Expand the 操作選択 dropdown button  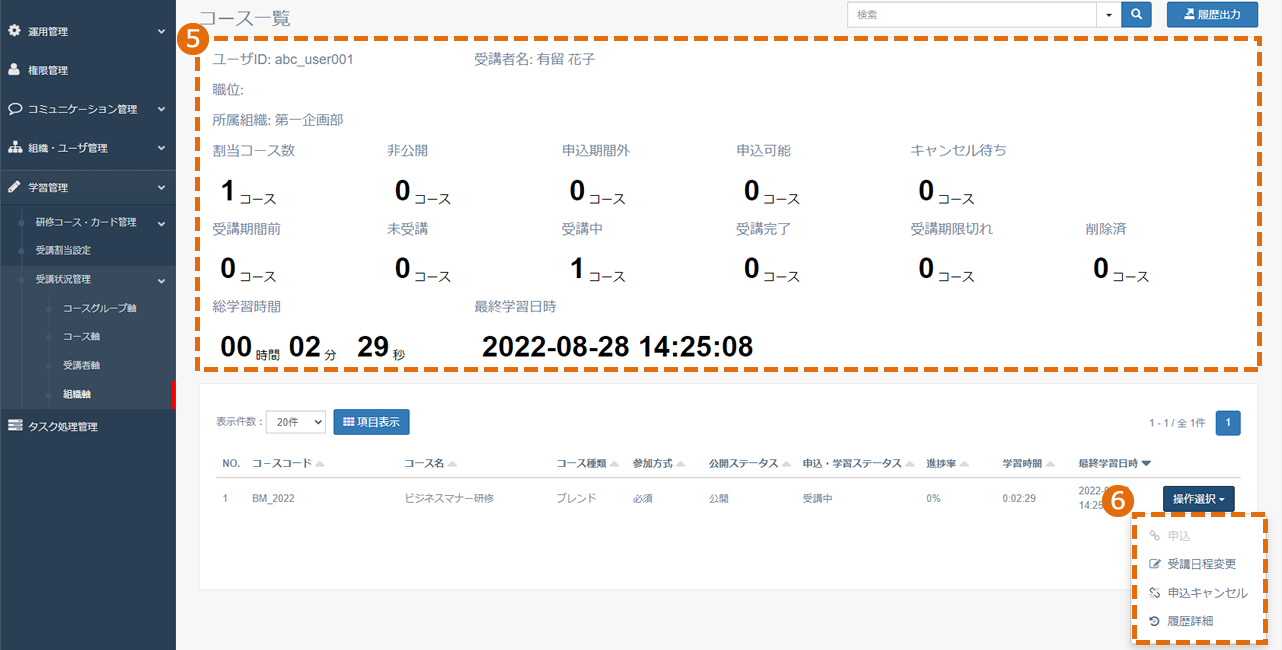[1198, 498]
